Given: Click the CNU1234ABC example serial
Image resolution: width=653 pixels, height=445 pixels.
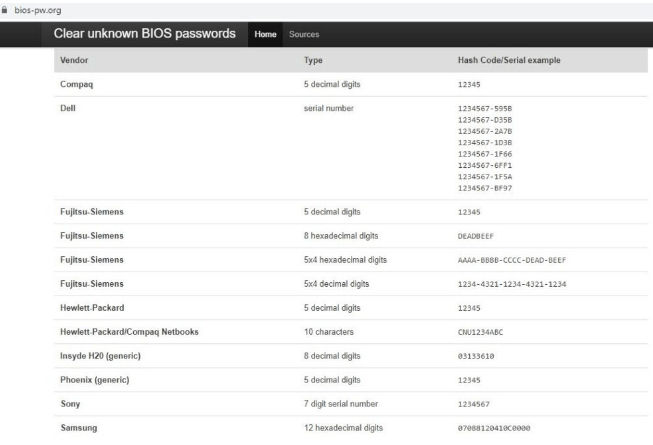Looking at the screenshot, I should [481, 332].
